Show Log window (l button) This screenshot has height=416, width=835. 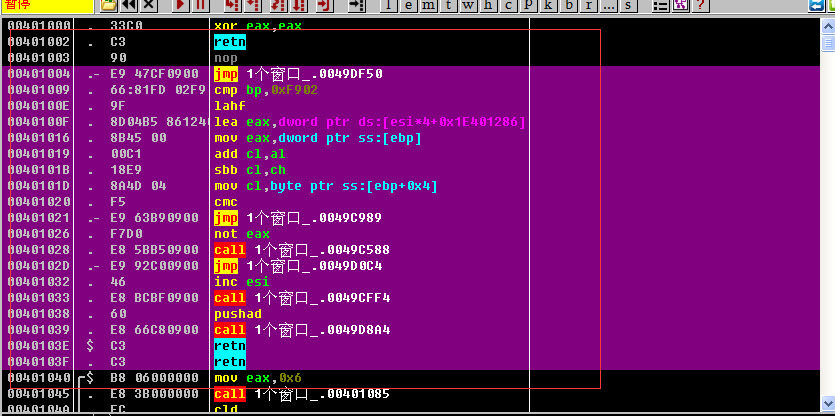[x=388, y=5]
